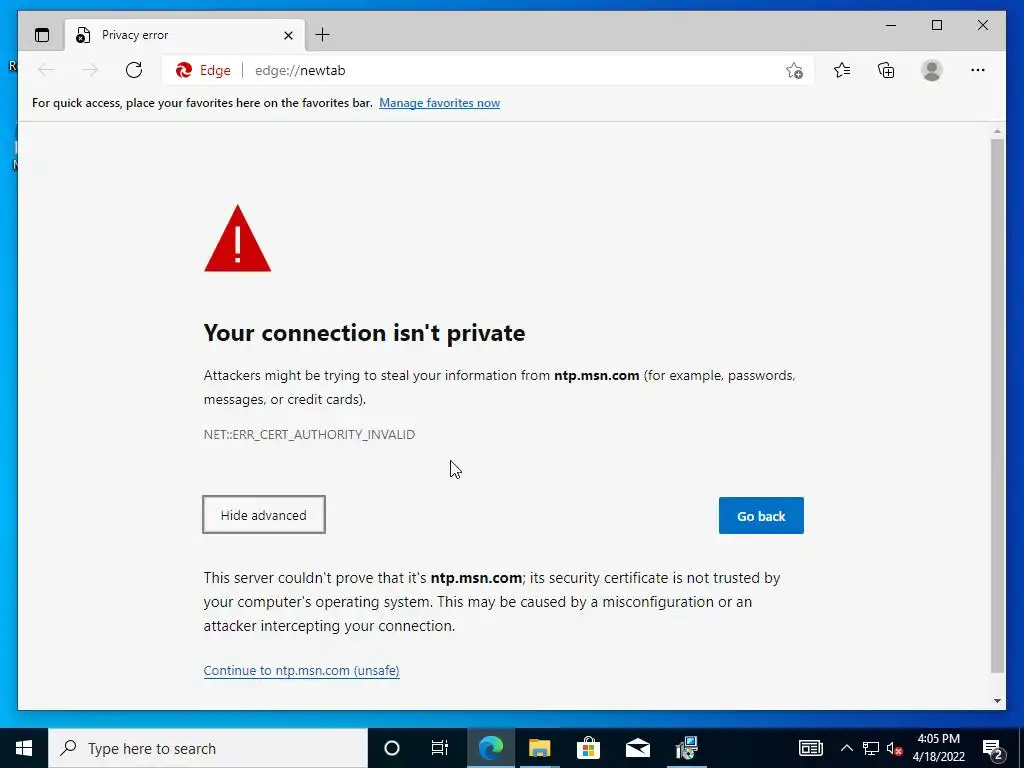Open News and interests taskbar icon
This screenshot has height=768, width=1024.
click(810, 748)
